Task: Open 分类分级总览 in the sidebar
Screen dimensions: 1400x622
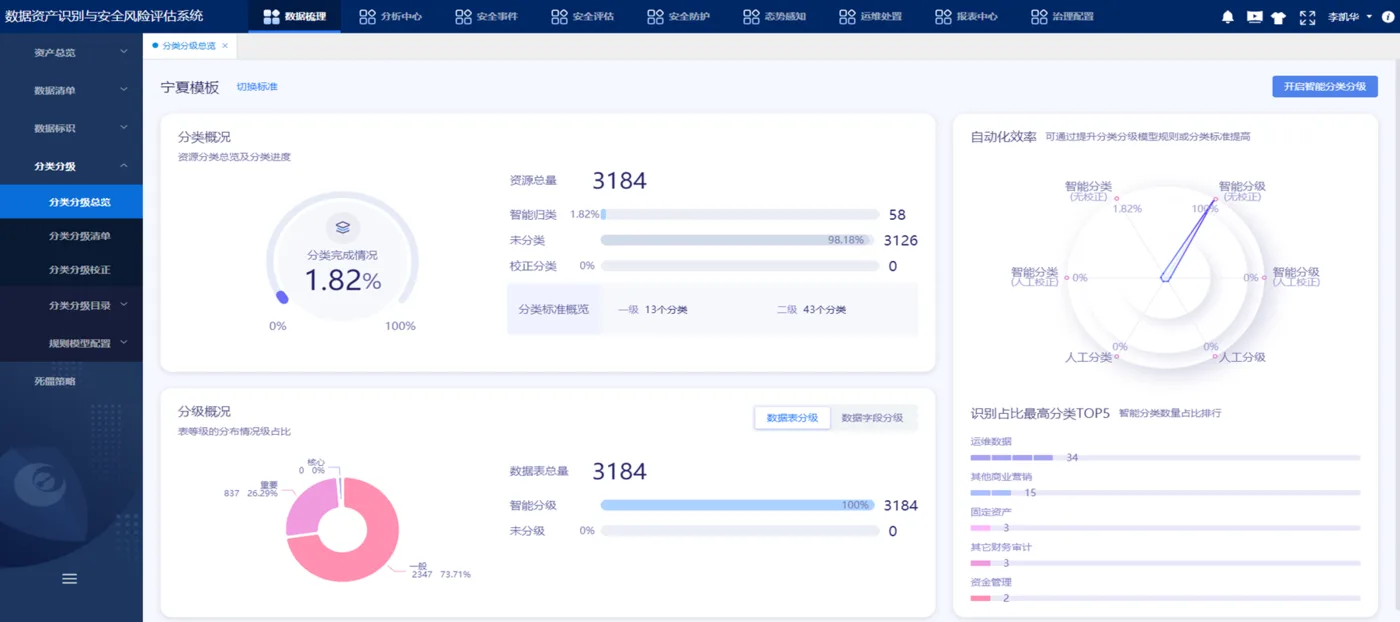Action: [x=71, y=202]
